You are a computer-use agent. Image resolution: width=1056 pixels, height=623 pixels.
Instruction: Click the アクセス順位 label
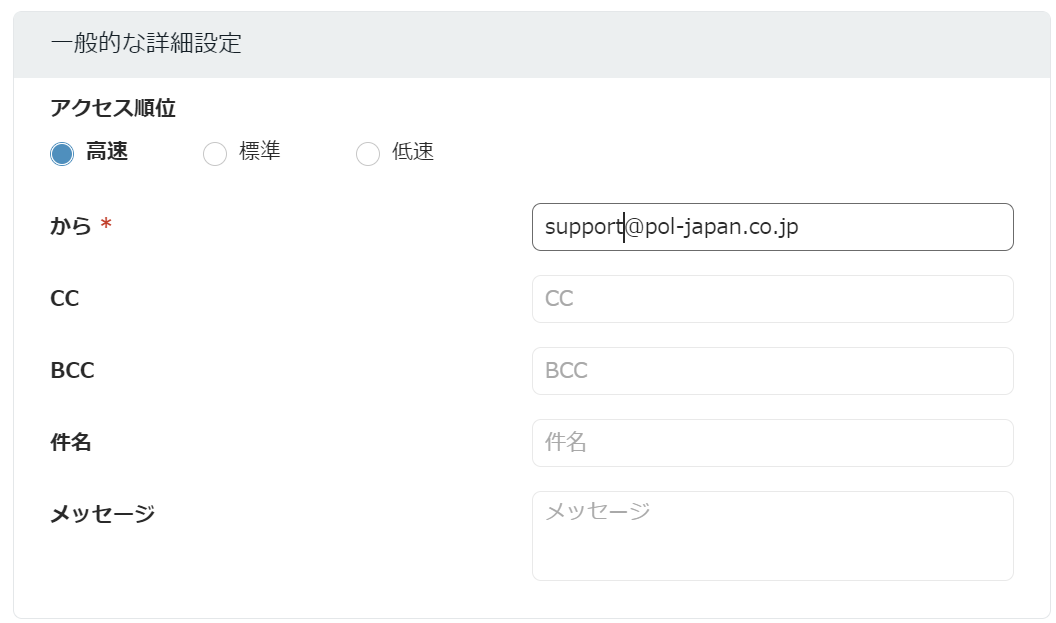112,108
